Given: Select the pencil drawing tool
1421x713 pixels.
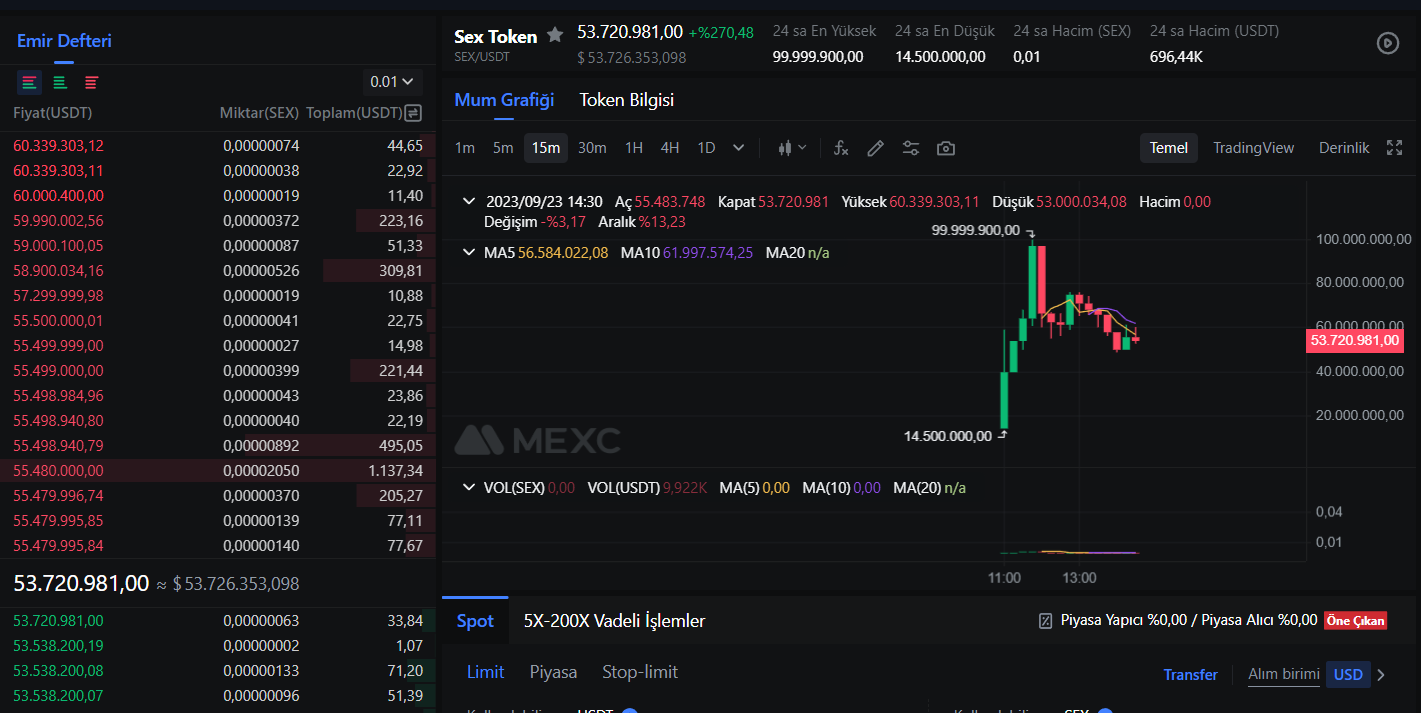Looking at the screenshot, I should pyautogui.click(x=875, y=148).
